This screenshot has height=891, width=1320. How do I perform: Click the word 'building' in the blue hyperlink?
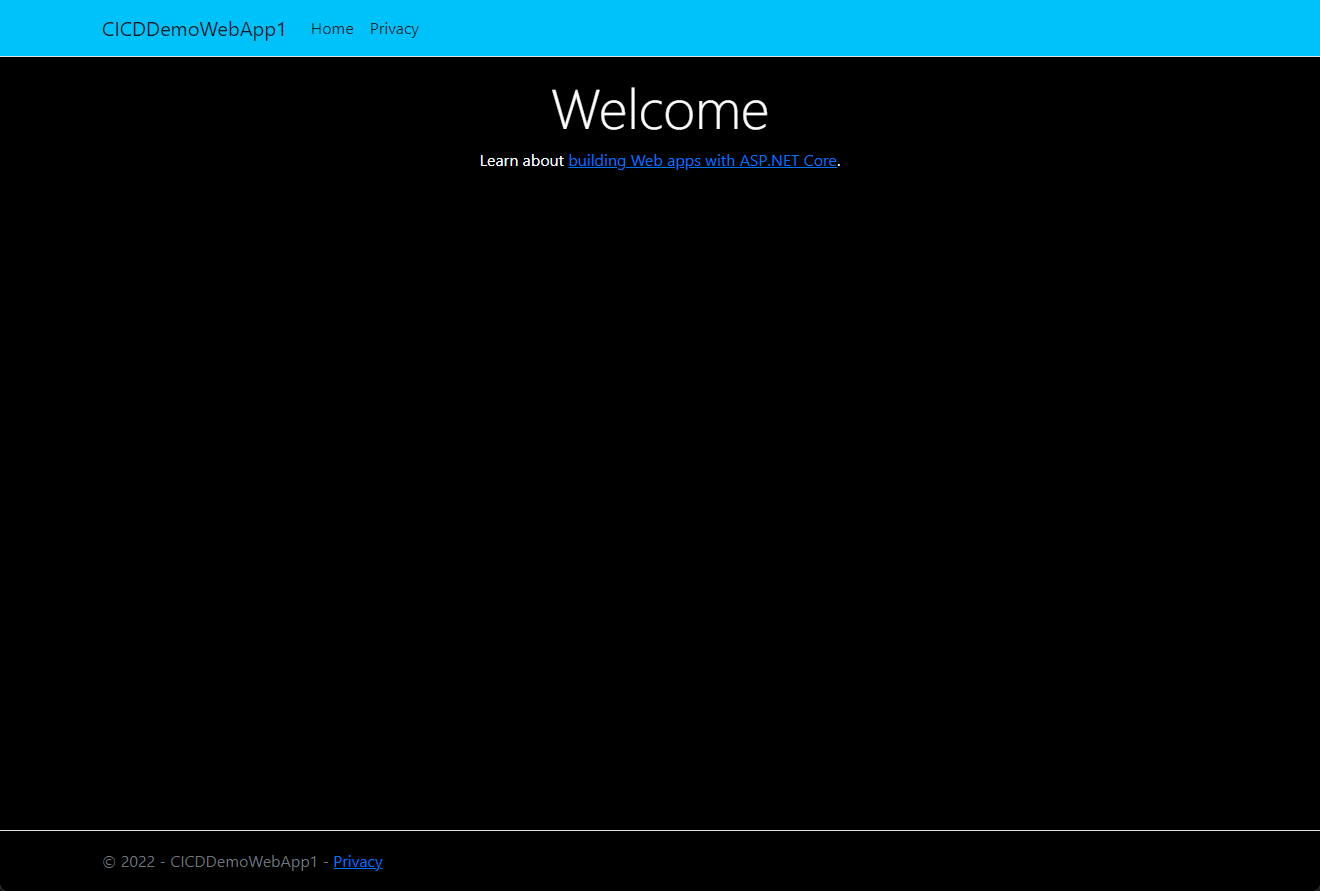597,161
